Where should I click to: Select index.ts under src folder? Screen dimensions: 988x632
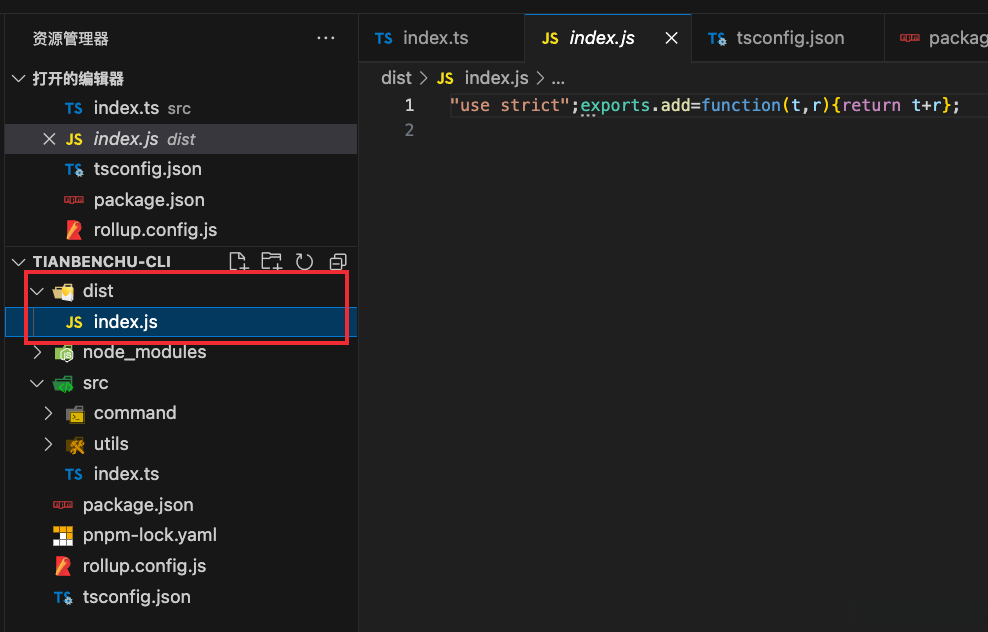[126, 474]
